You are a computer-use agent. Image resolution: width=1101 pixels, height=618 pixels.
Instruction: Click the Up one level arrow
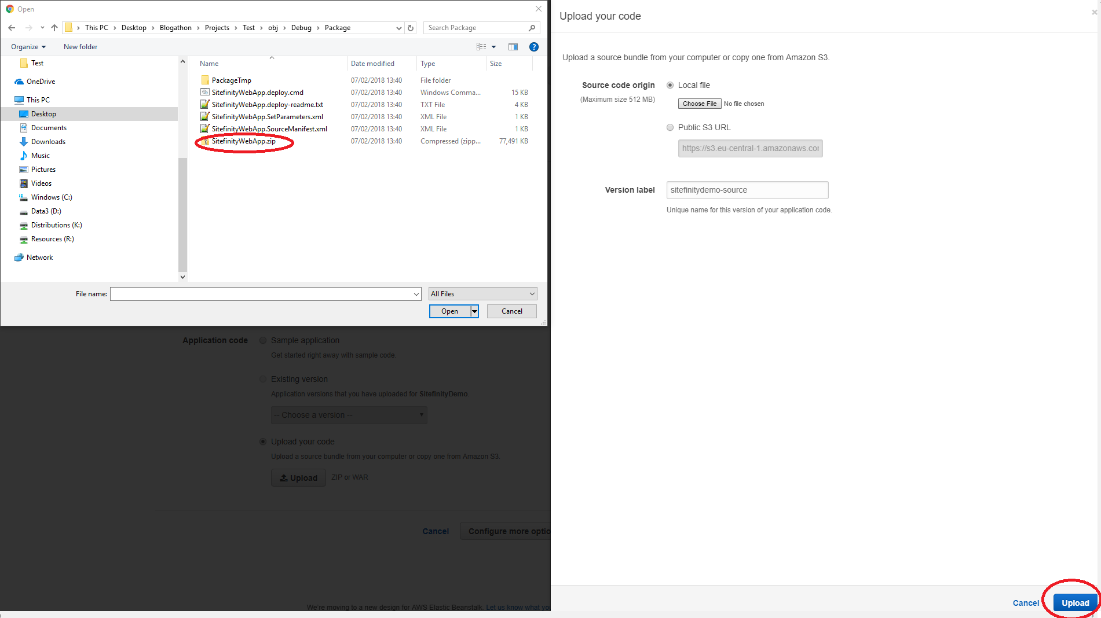(54, 28)
